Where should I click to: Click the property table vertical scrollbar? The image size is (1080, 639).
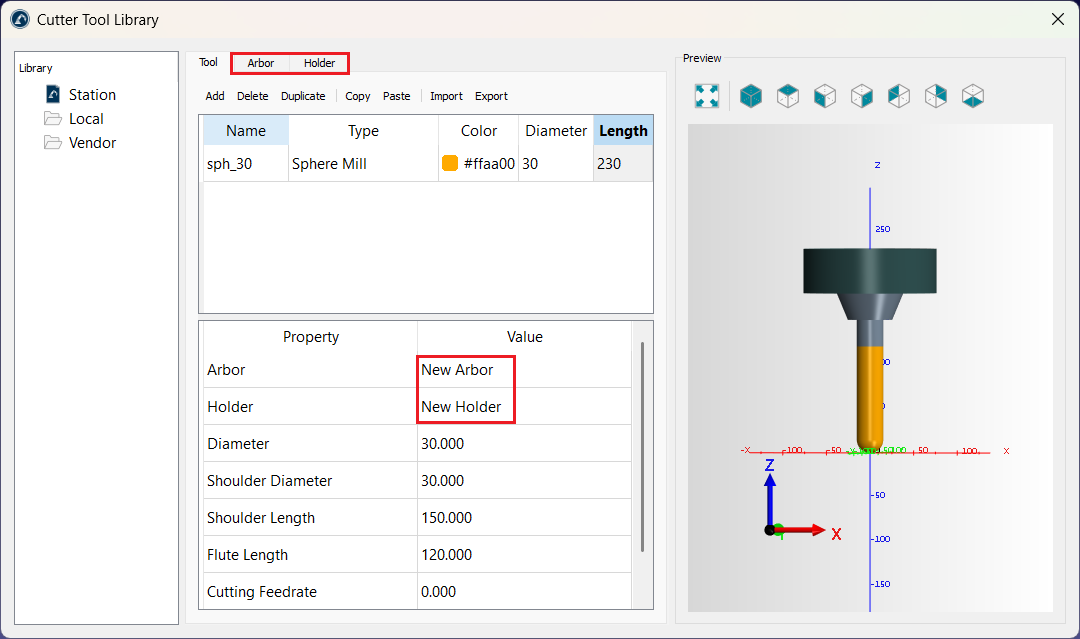[x=643, y=446]
